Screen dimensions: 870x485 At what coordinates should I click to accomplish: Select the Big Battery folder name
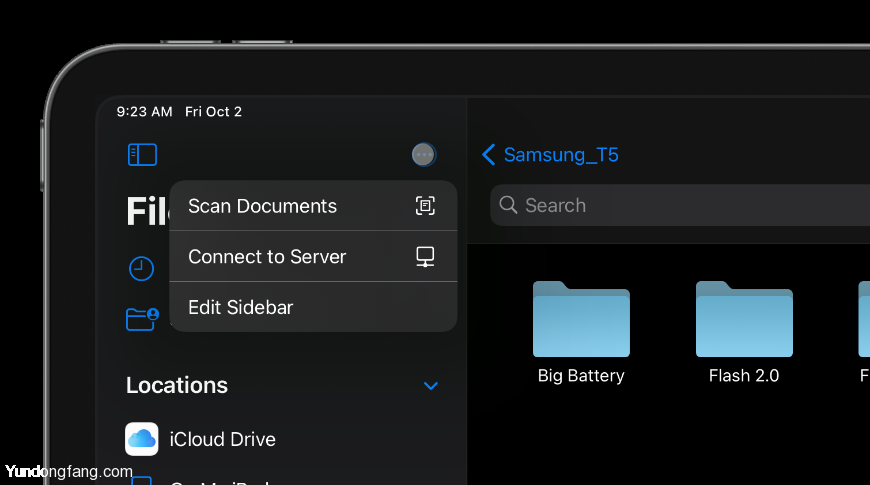click(x=581, y=376)
